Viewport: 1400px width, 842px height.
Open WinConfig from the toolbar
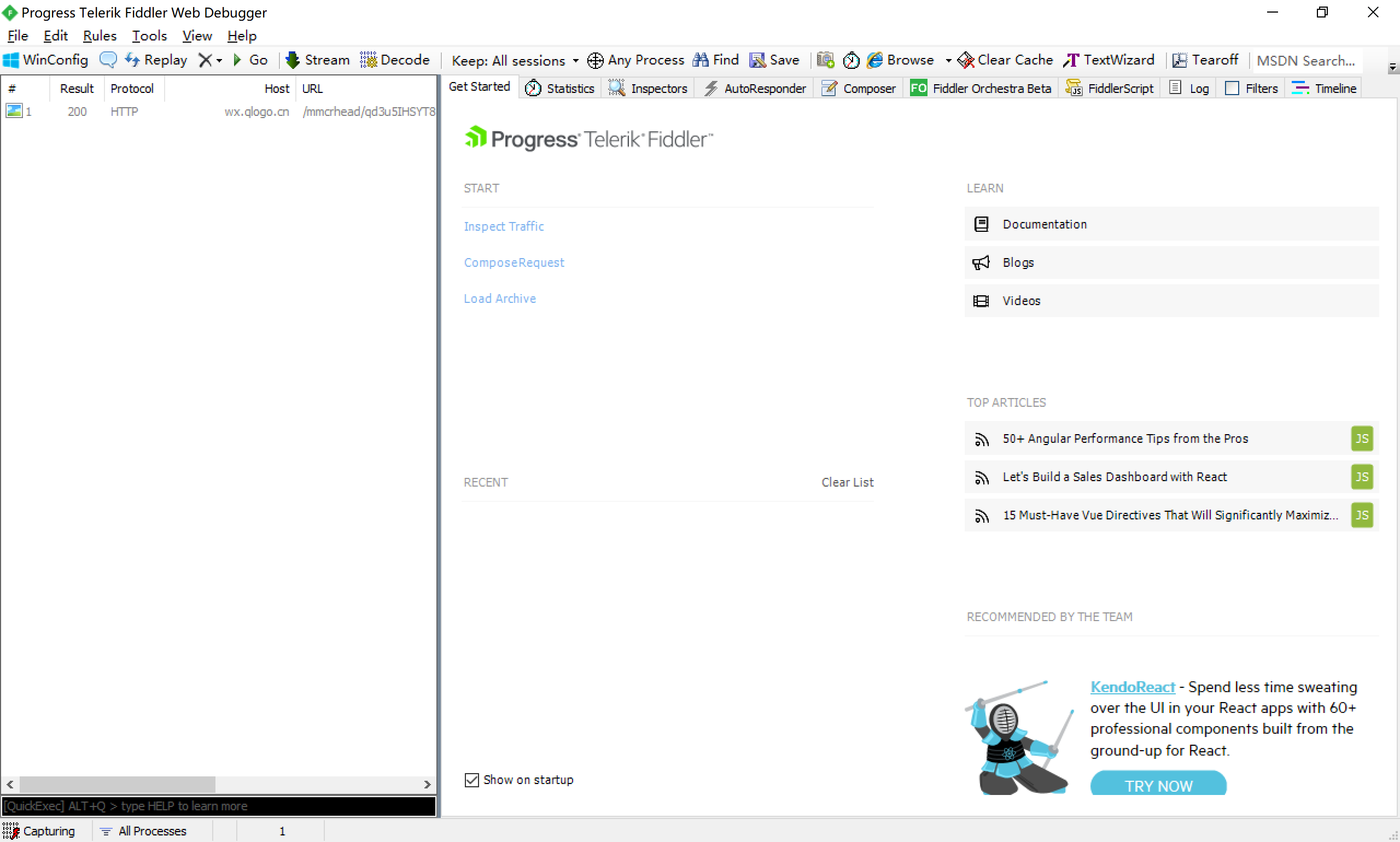[46, 60]
